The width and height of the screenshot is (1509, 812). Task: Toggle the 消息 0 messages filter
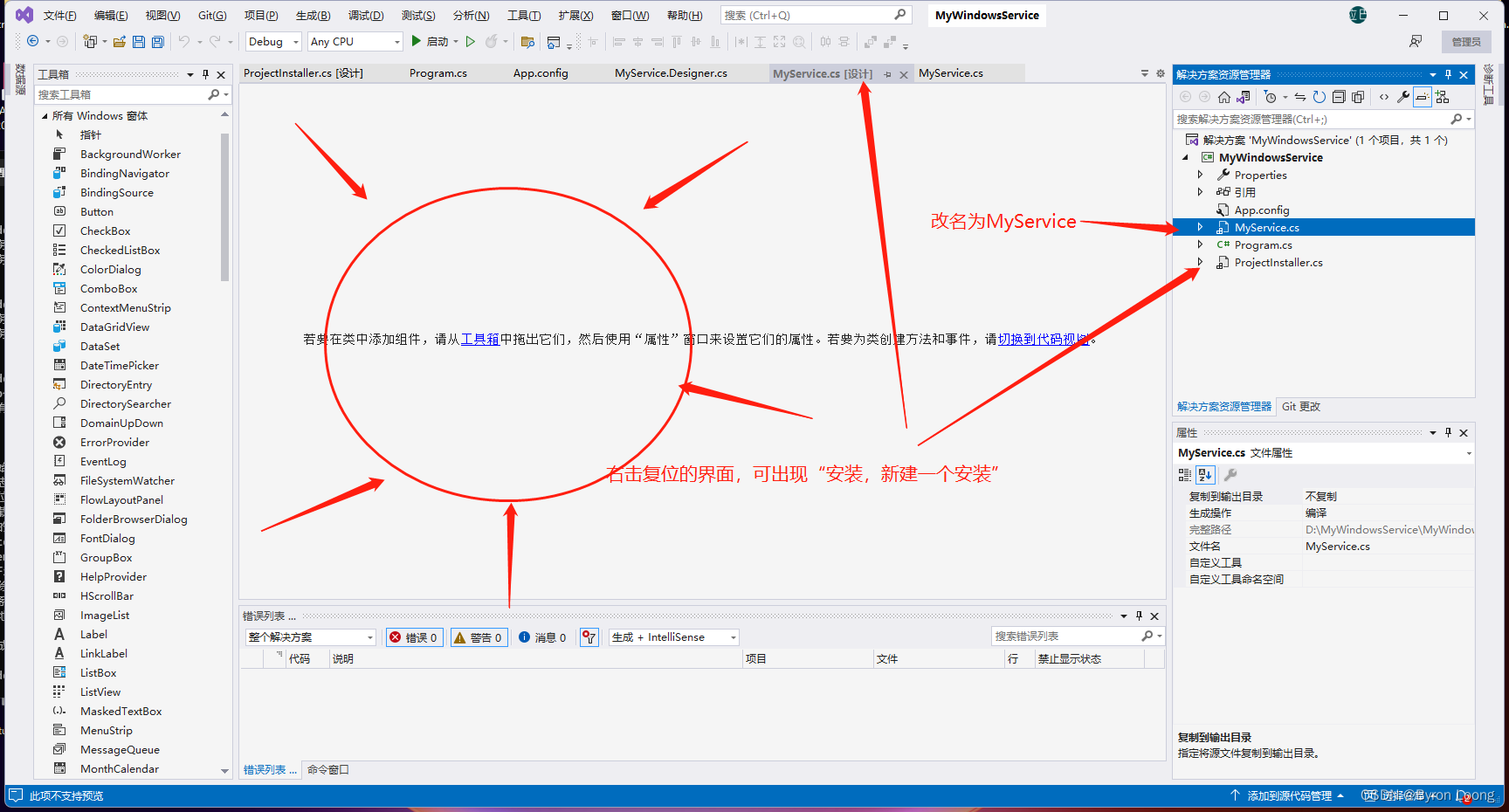pyautogui.click(x=542, y=637)
